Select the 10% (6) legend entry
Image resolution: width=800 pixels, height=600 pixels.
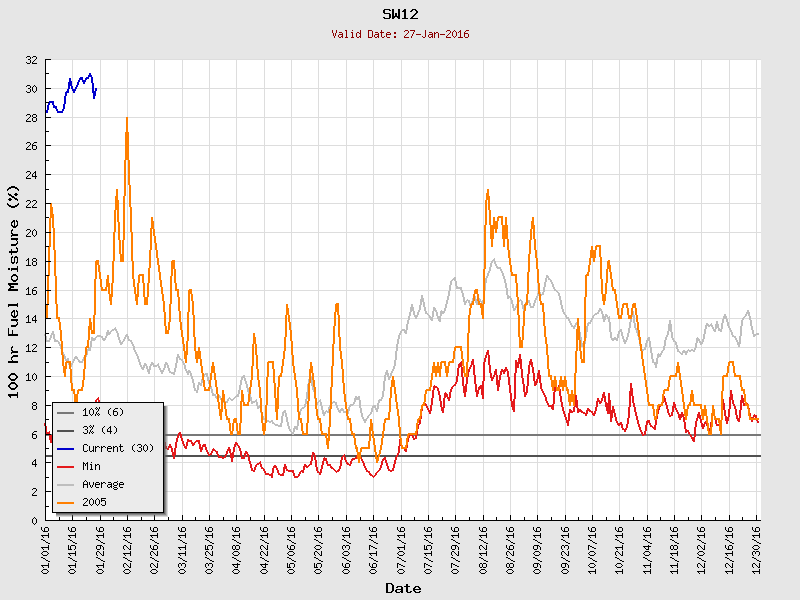(x=103, y=413)
